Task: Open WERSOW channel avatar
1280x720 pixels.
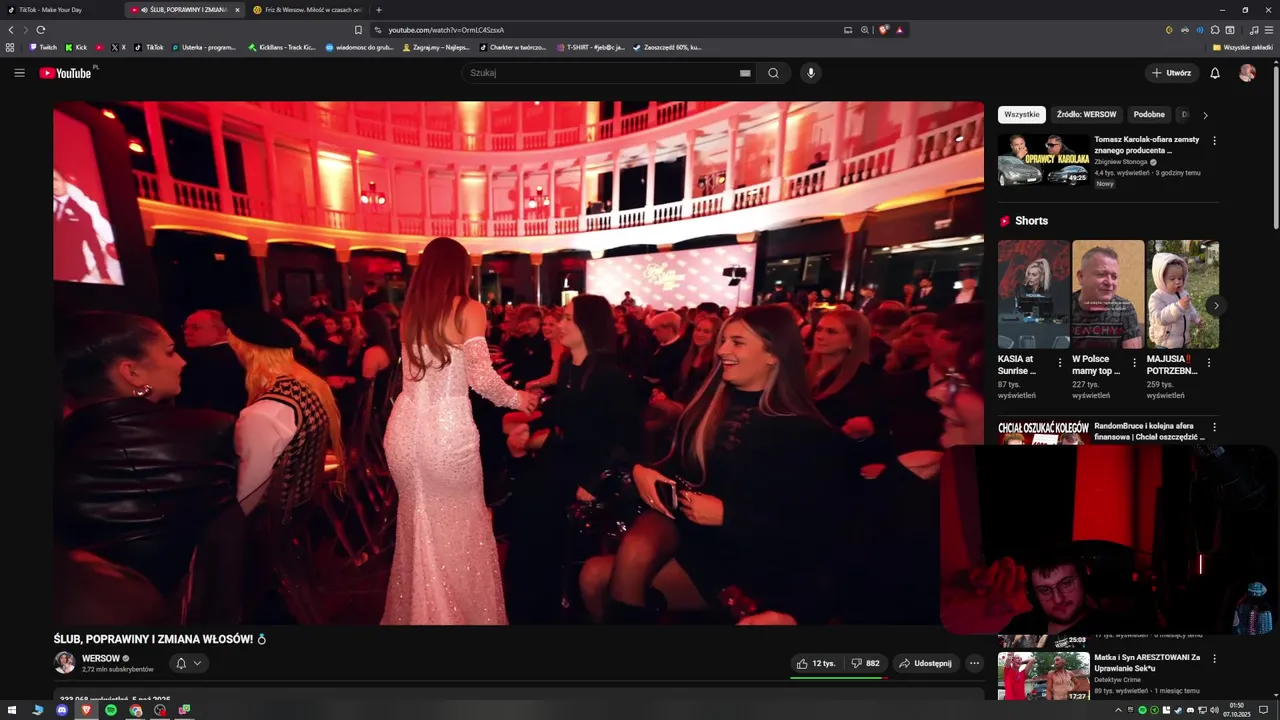Action: [65, 662]
